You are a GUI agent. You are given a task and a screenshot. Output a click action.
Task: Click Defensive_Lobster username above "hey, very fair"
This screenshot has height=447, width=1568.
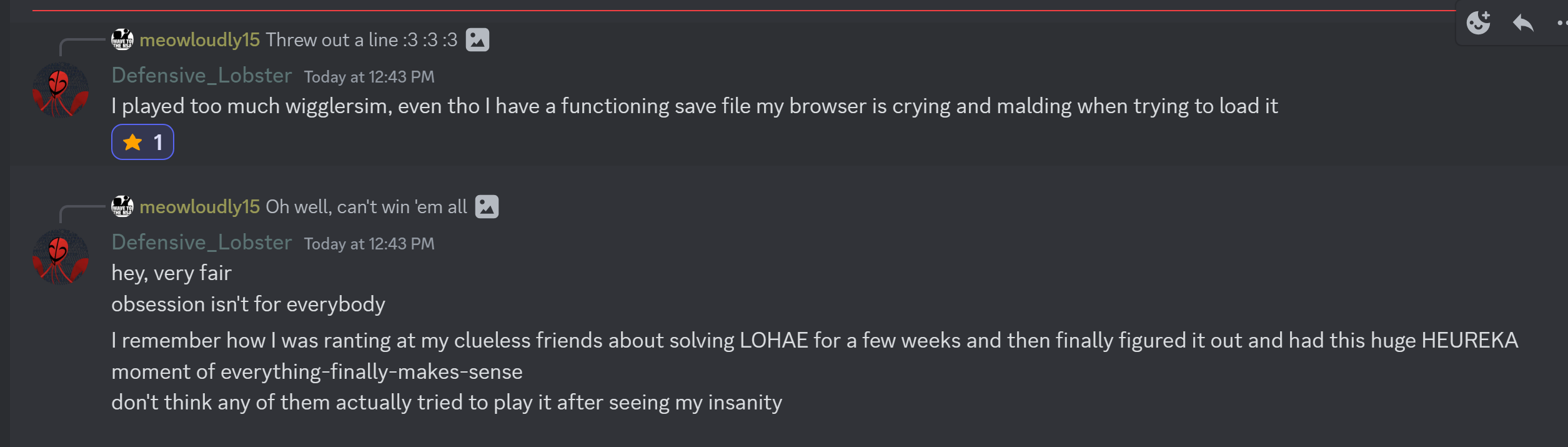point(201,243)
